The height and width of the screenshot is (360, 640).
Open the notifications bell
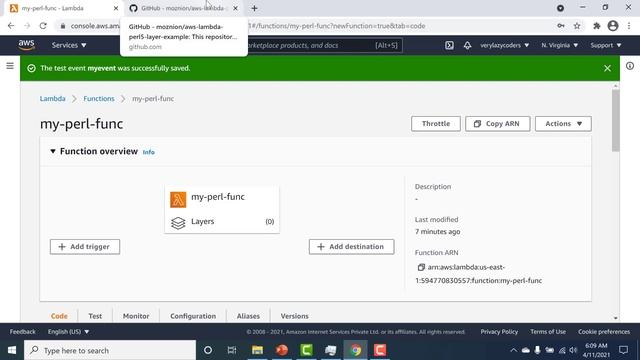(x=467, y=45)
